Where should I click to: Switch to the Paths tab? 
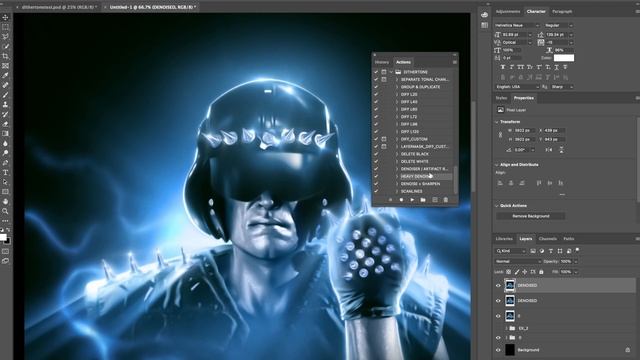tap(569, 239)
